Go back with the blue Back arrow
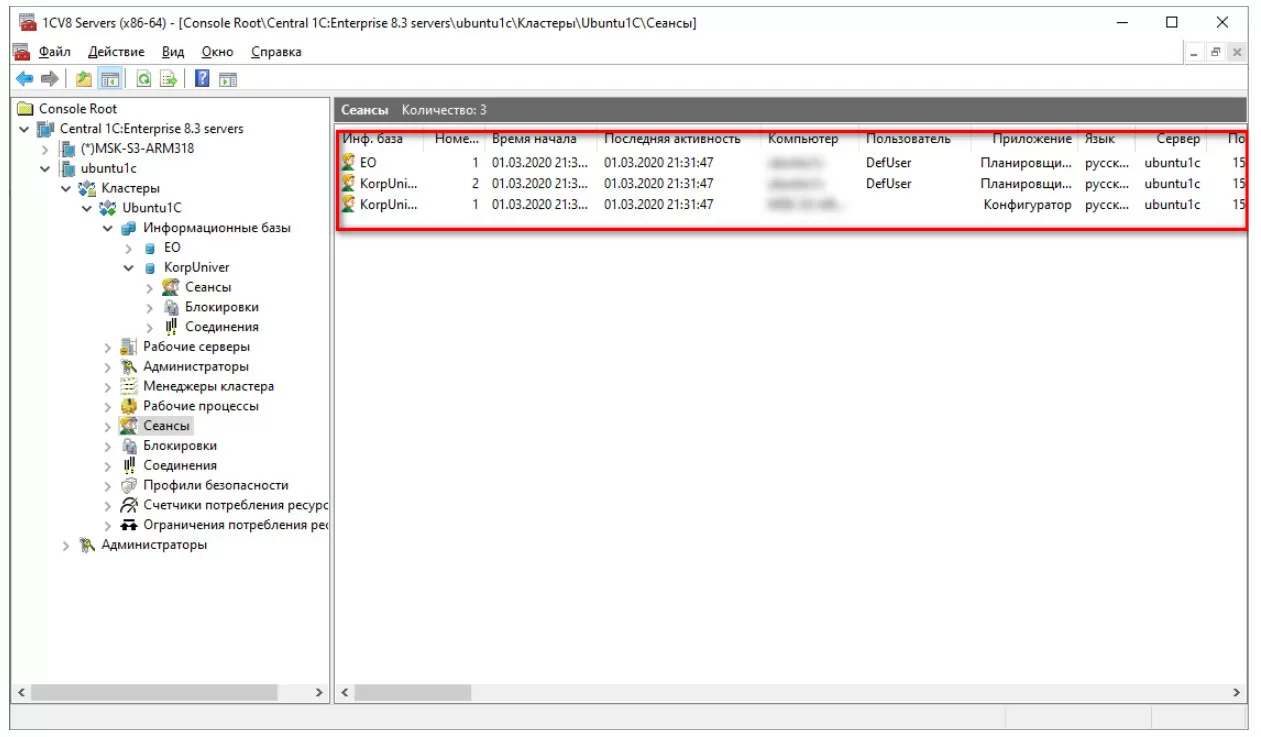This screenshot has width=1261, height=737. click(25, 79)
